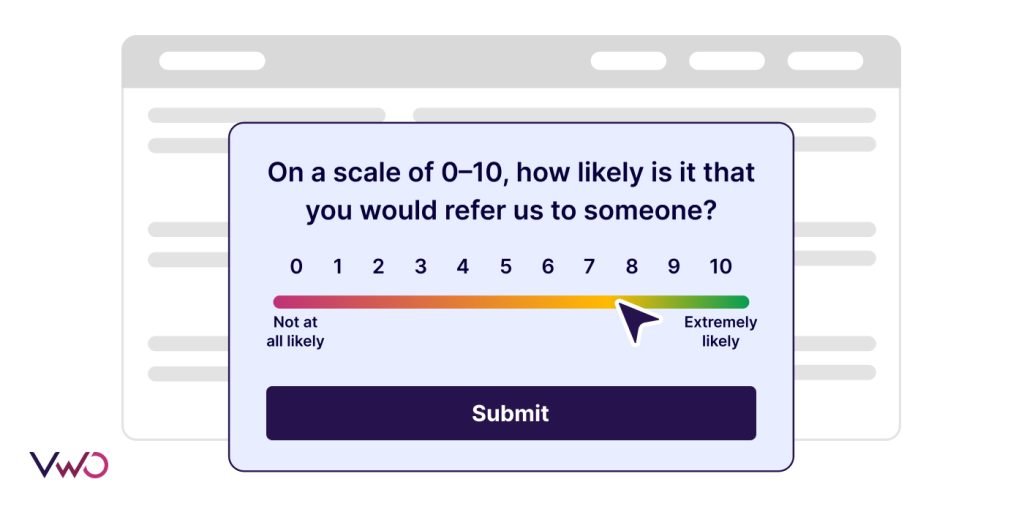Viewport: 1024px width, 509px height.
Task: Select rating 0 on the scale
Action: (x=296, y=267)
